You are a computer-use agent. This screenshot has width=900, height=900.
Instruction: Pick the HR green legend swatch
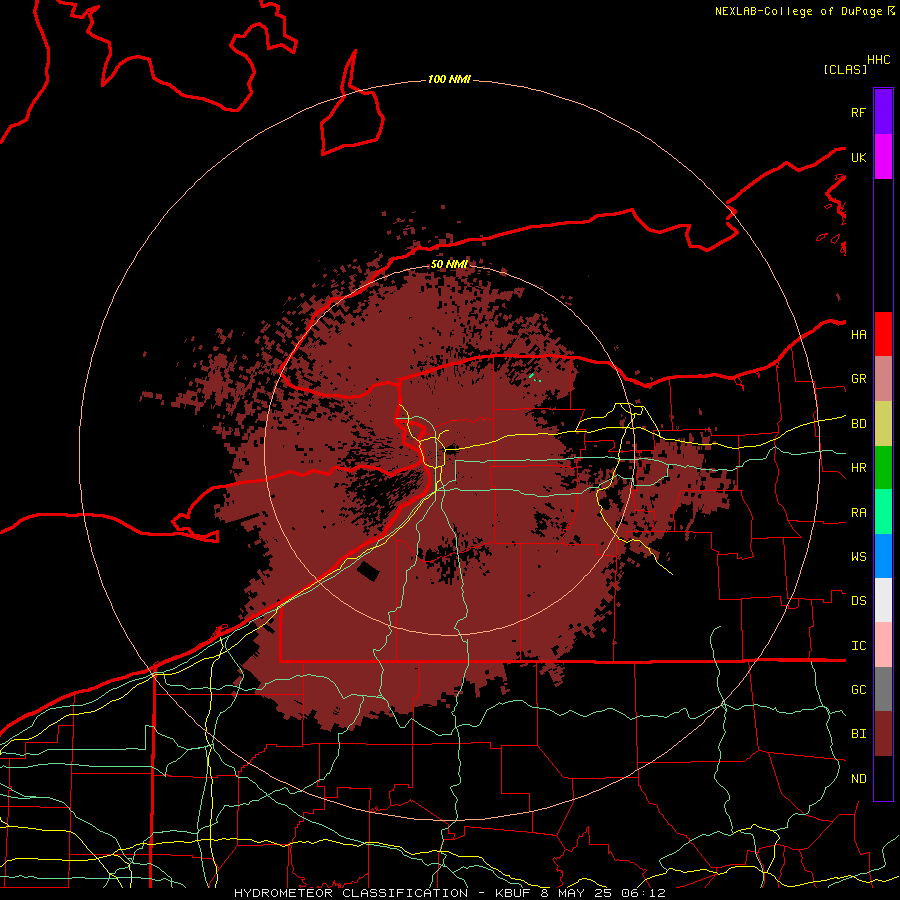[883, 467]
